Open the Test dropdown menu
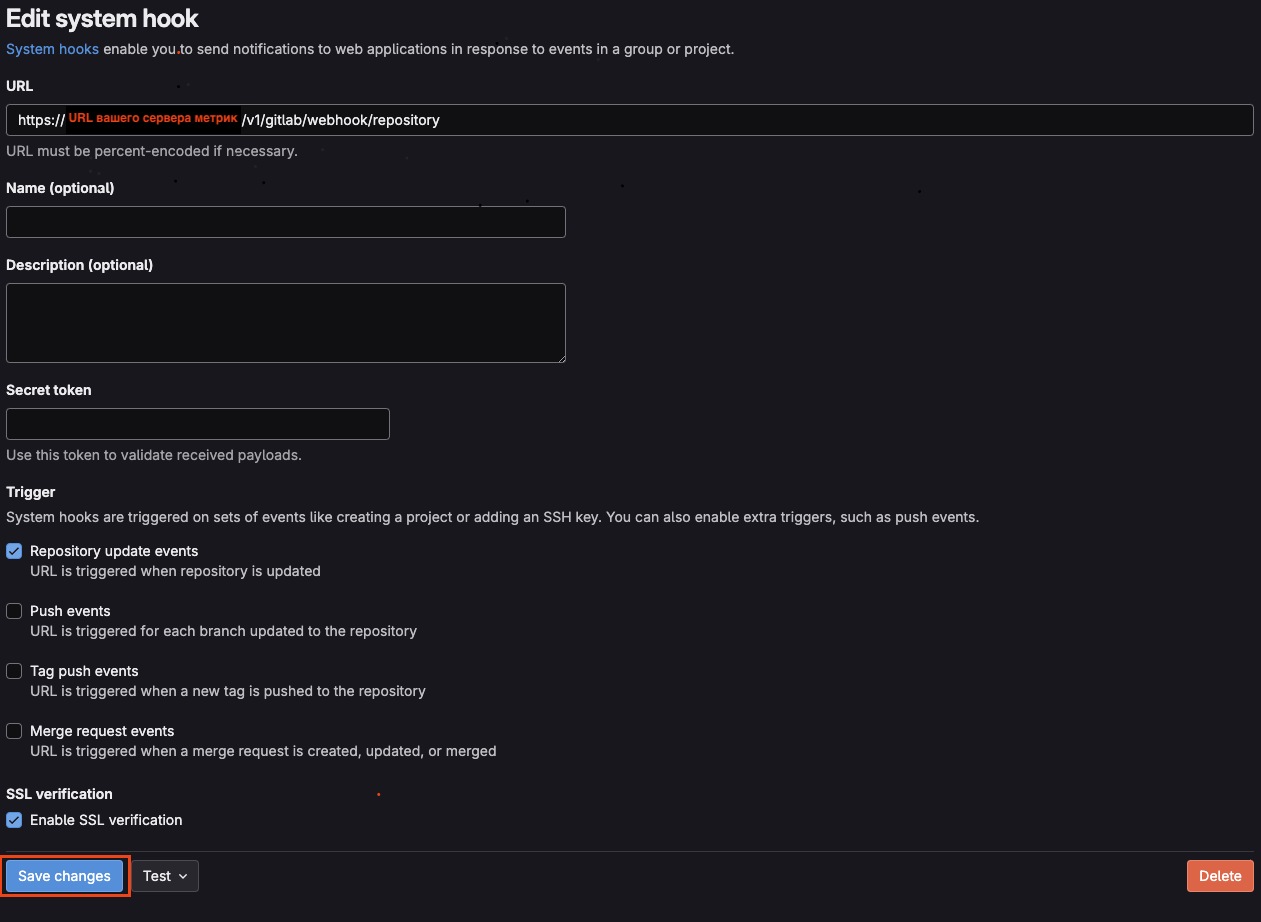1261x922 pixels. tap(165, 876)
